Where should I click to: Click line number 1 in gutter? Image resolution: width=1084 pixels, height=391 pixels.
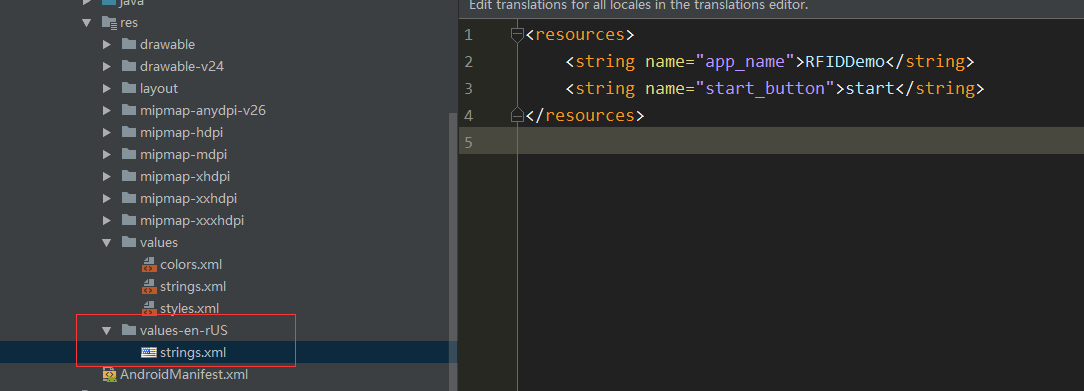click(469, 35)
